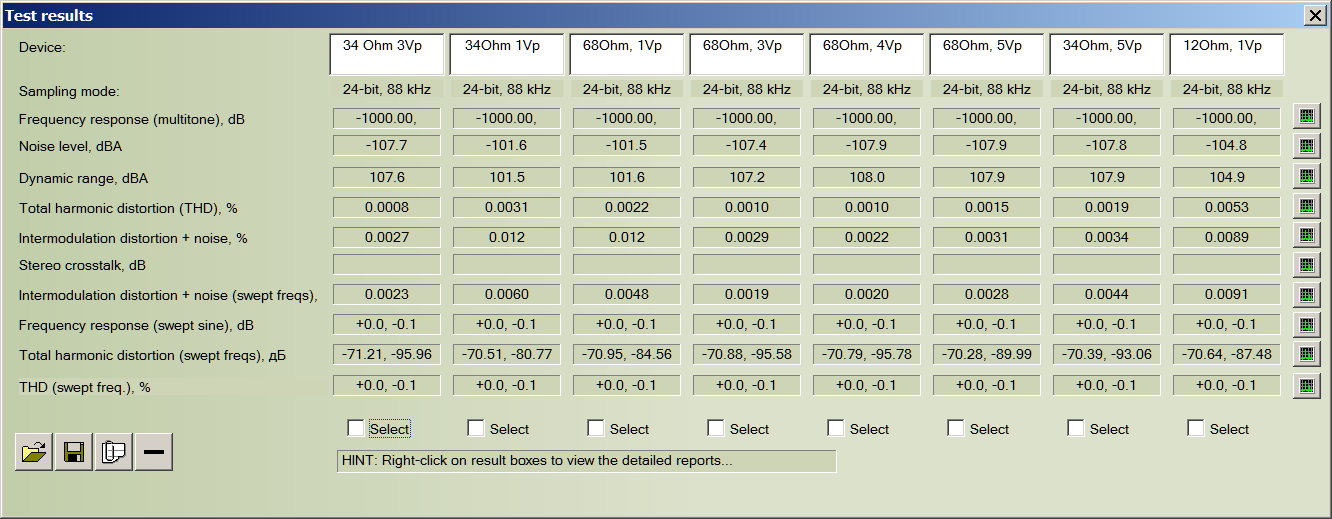This screenshot has height=519, width=1332.
Task: Close the Test results window
Action: point(1314,14)
